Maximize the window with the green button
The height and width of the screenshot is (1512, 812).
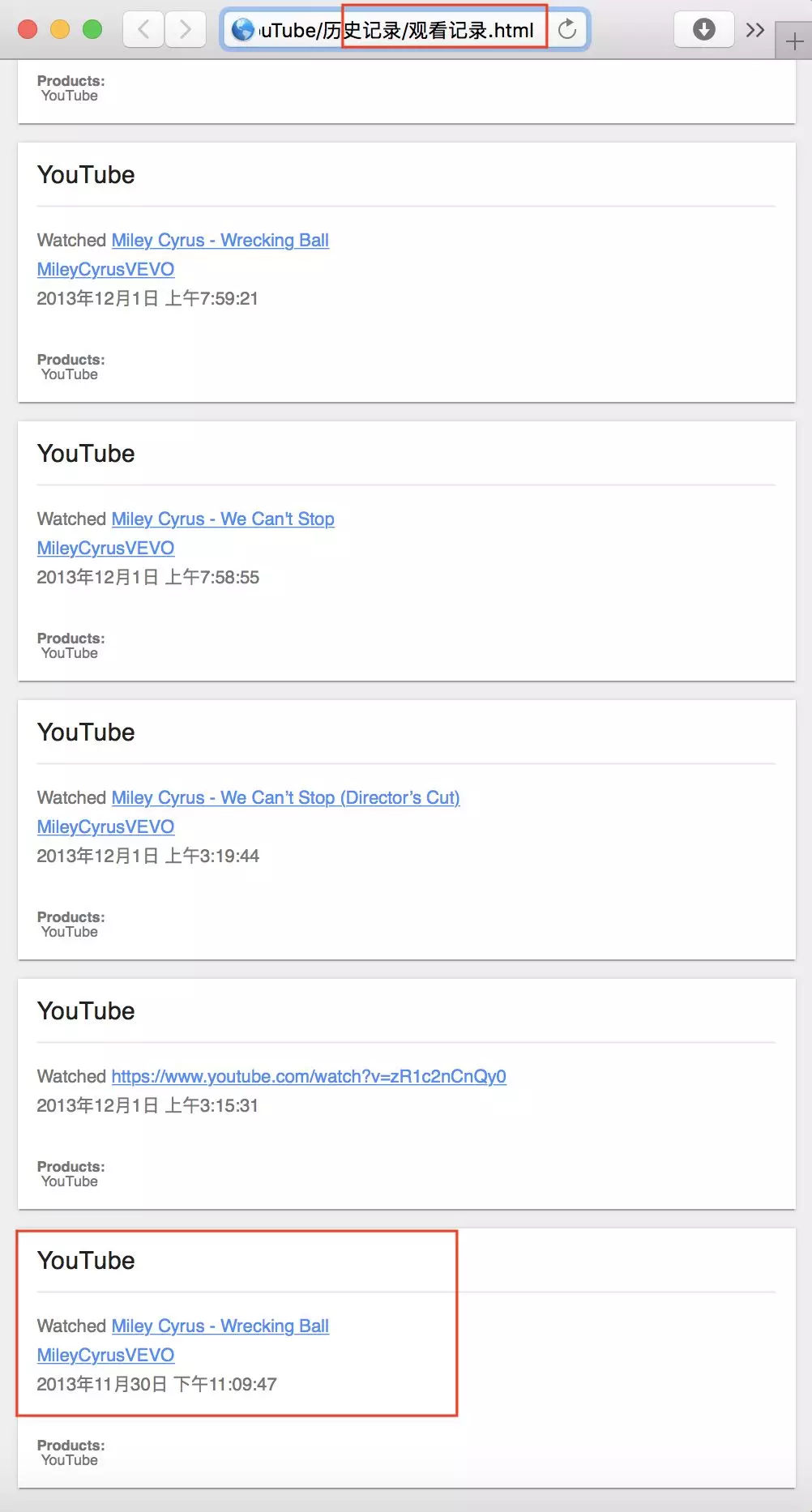coord(92,30)
